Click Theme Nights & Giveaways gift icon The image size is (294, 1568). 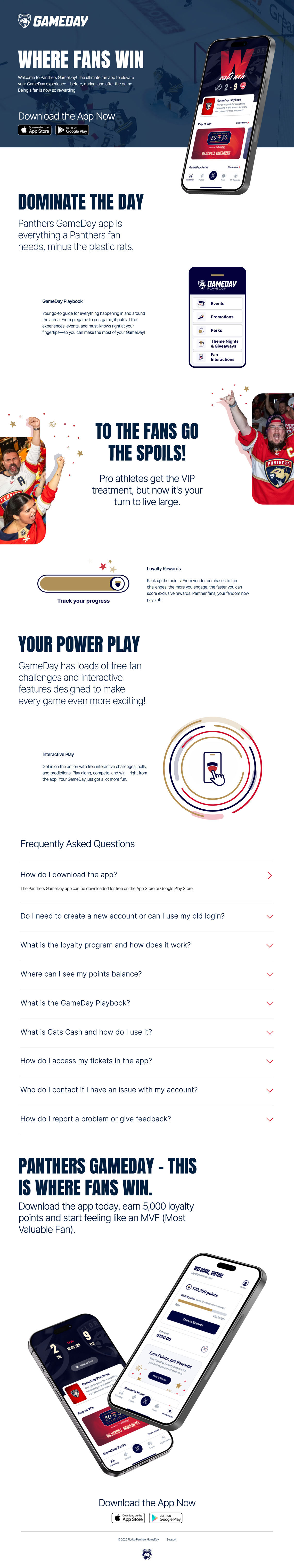tap(201, 344)
